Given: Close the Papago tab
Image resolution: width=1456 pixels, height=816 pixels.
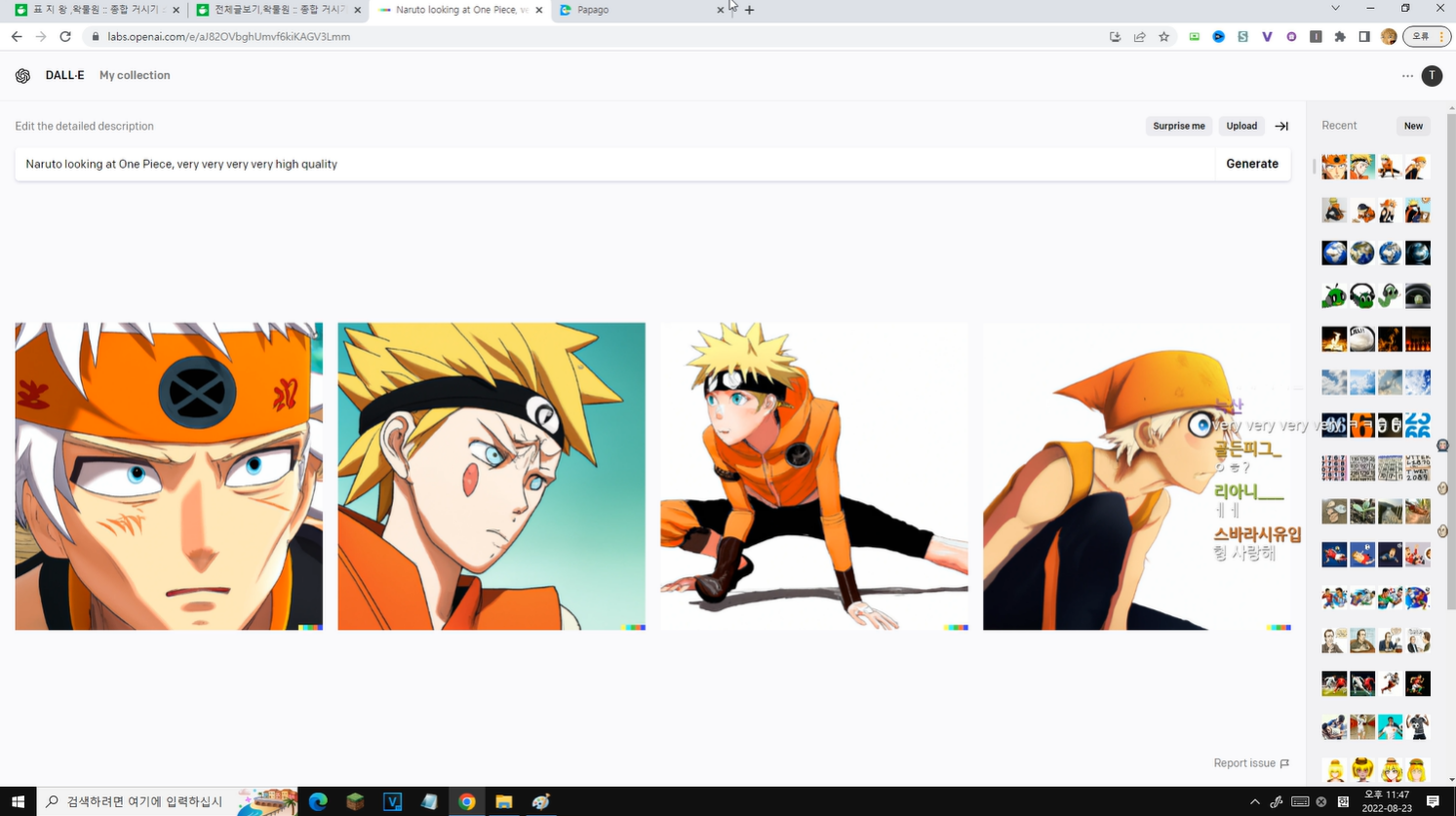Looking at the screenshot, I should [721, 10].
